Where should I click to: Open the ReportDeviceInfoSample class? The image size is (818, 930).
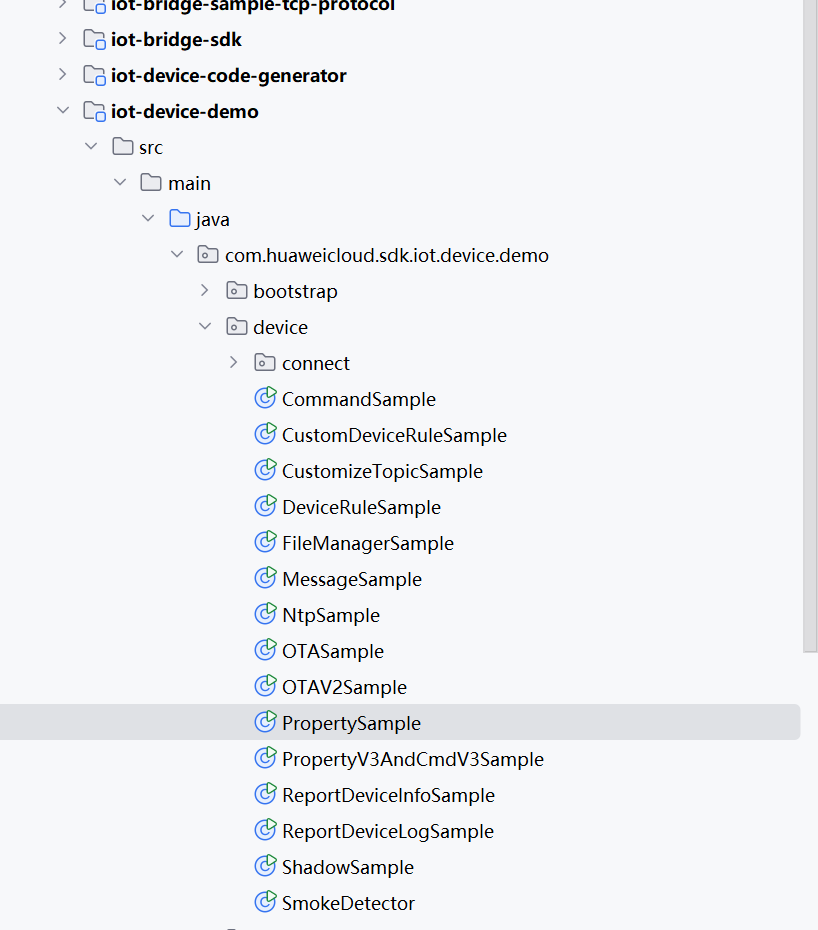pyautogui.click(x=389, y=795)
